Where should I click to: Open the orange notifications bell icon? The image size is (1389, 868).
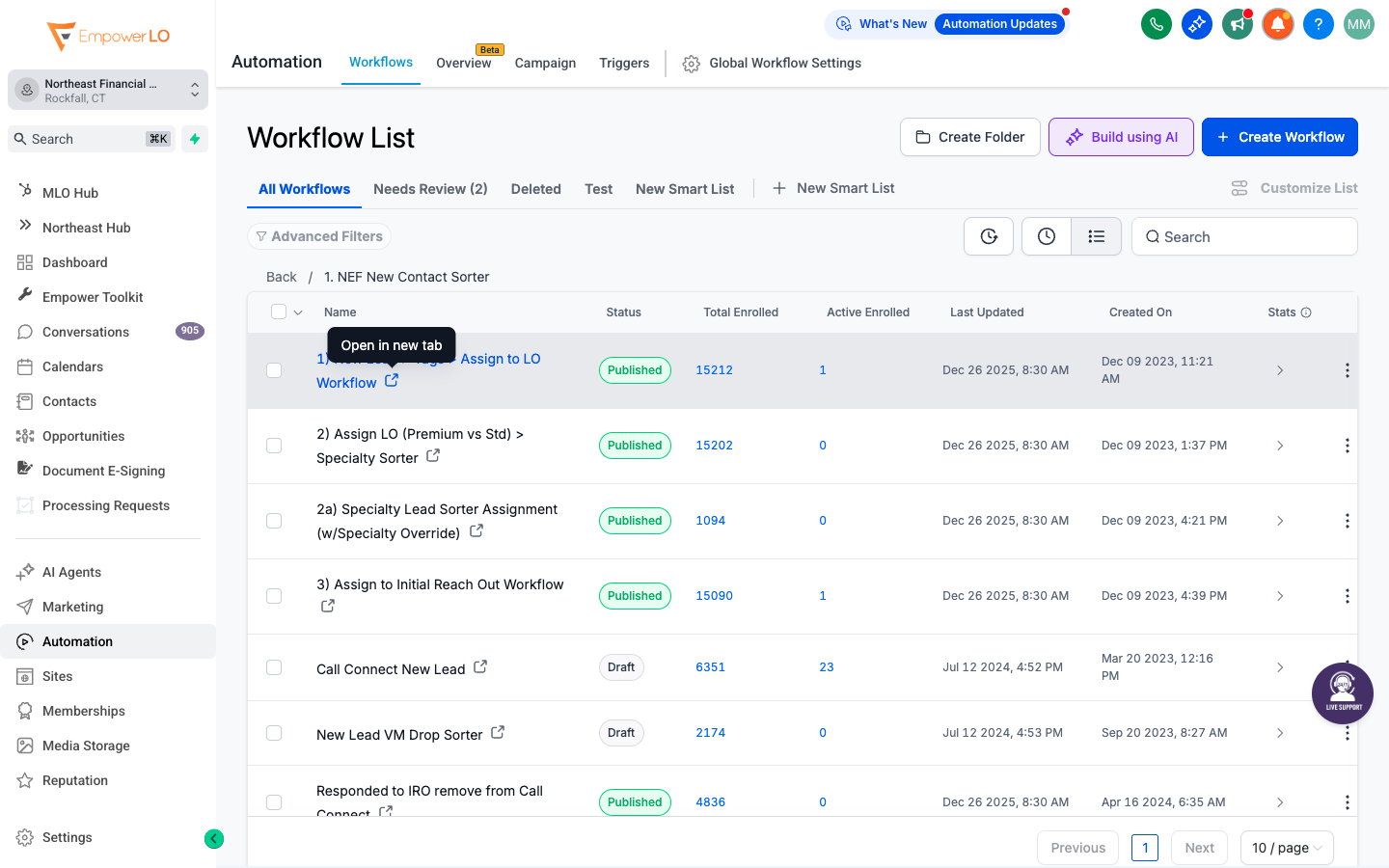point(1278,24)
